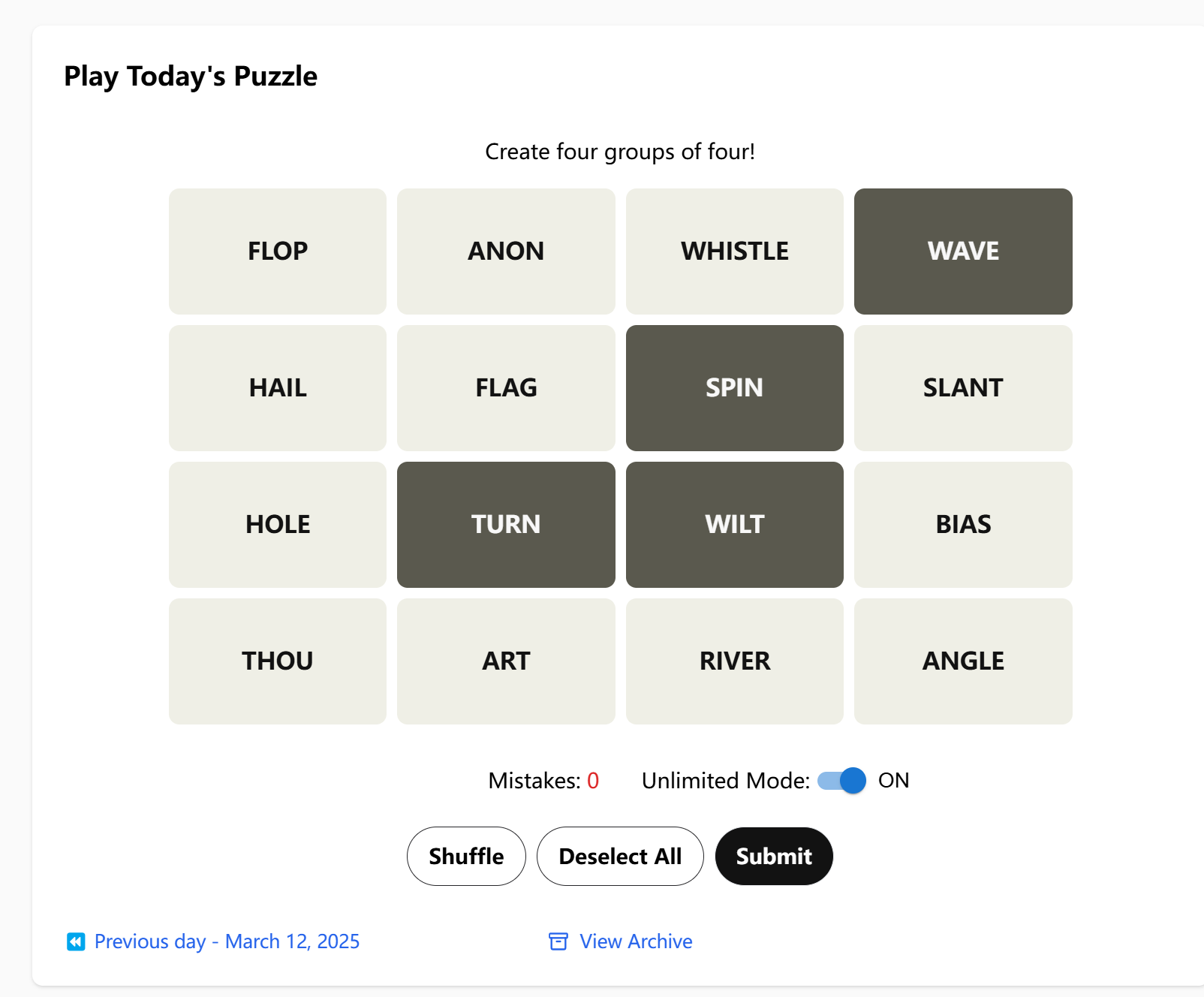Image resolution: width=1204 pixels, height=997 pixels.
Task: Toggle Unlimited Mode switch off
Action: coord(841,781)
